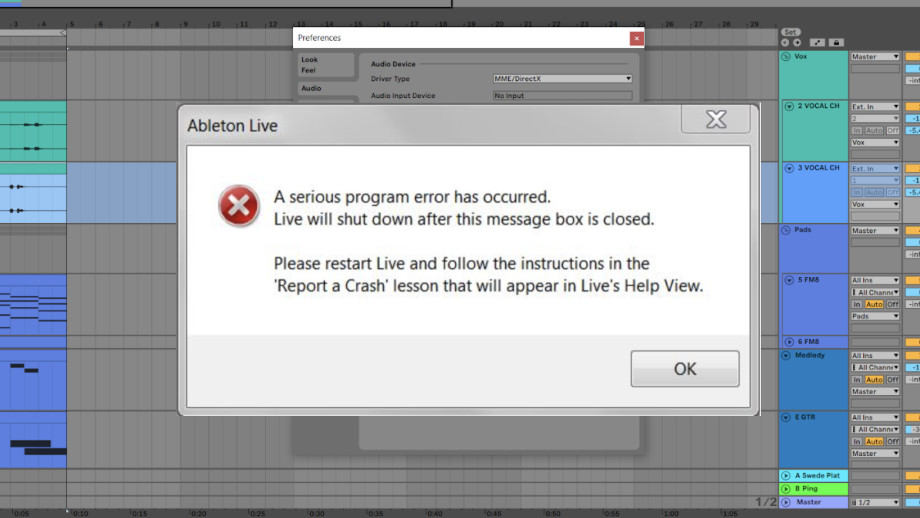Unfold the Pads group track
Viewport: 920px width, 518px height.
786,230
